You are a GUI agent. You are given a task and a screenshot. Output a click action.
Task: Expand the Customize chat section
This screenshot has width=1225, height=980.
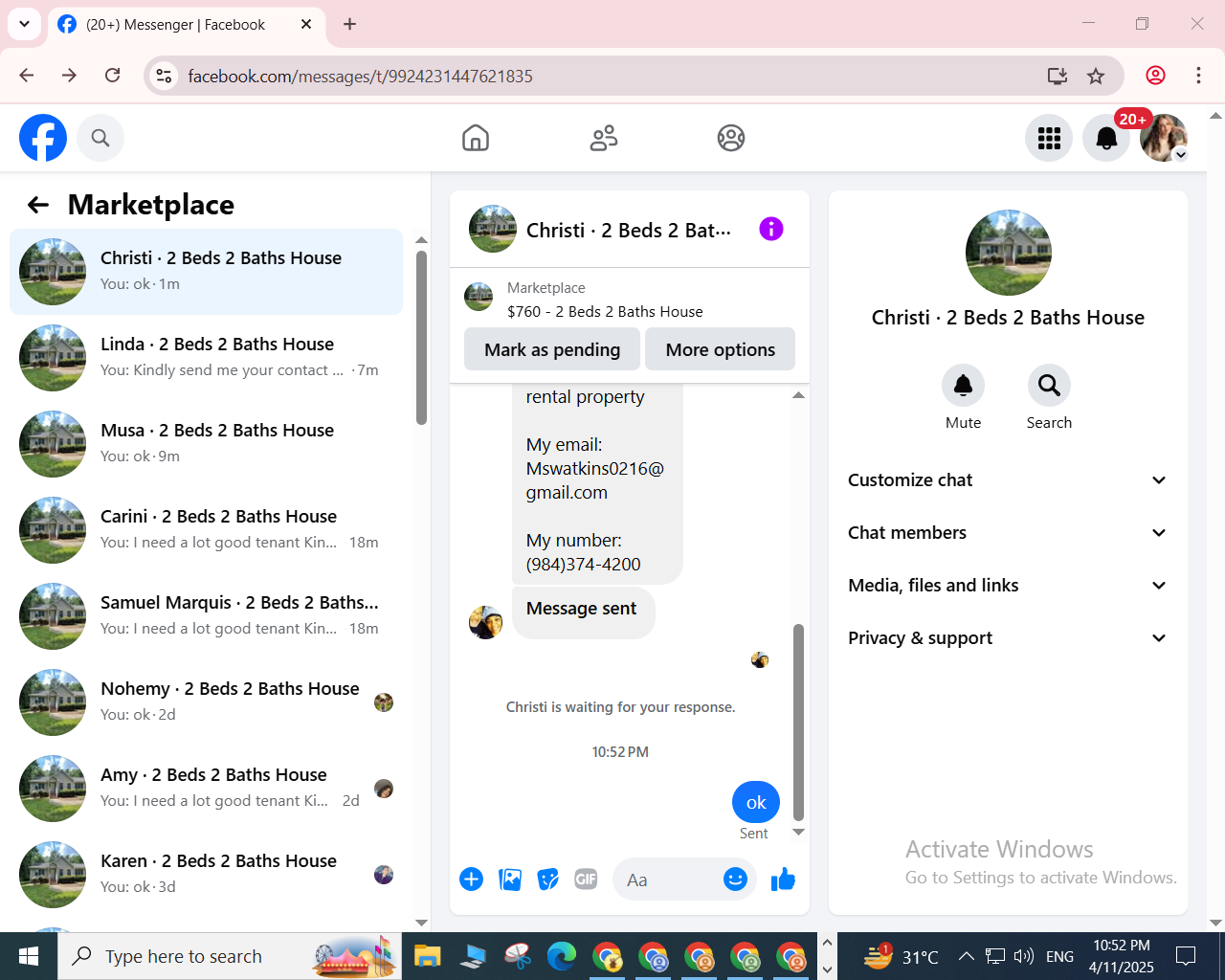coord(1008,480)
